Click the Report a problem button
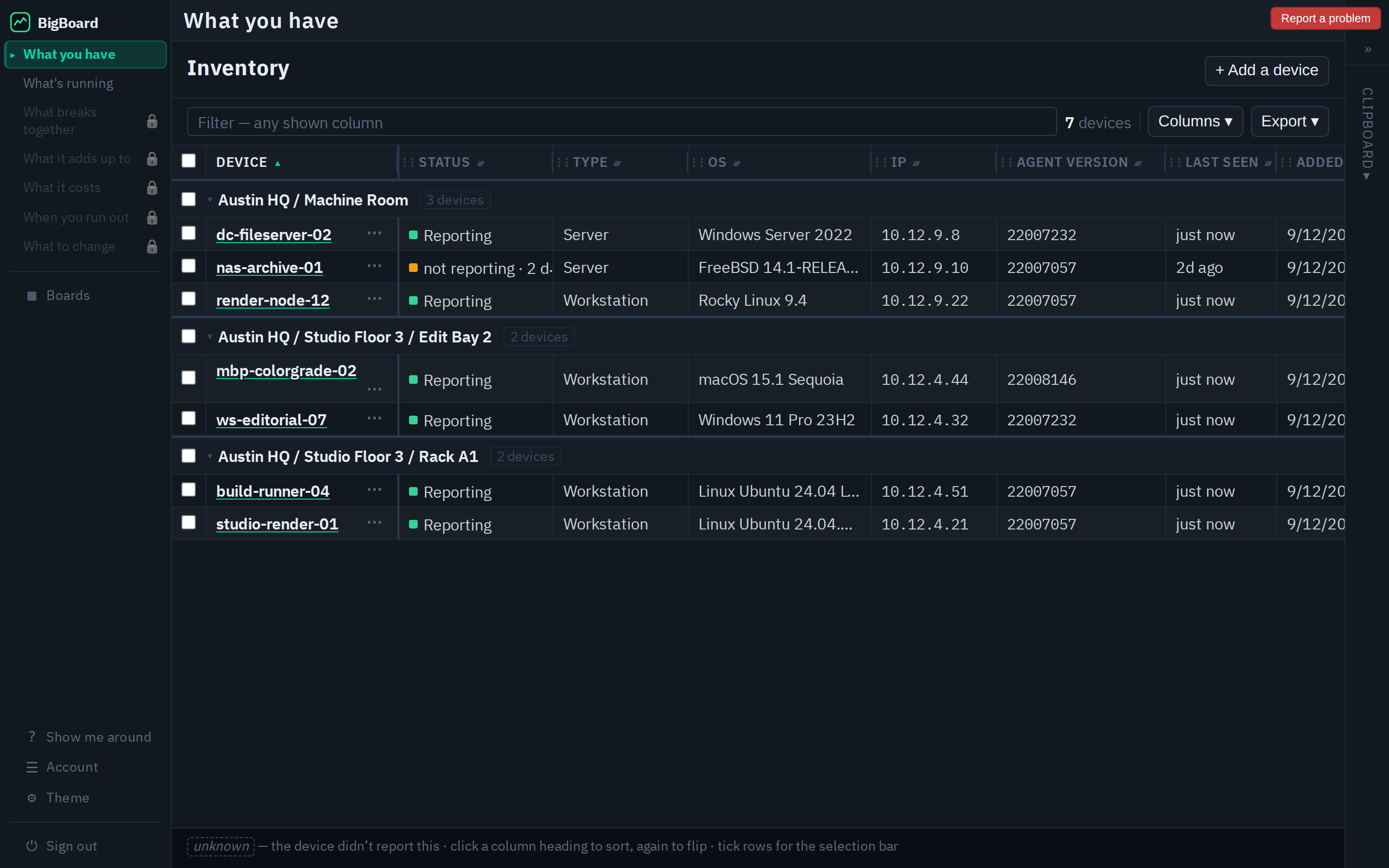 pyautogui.click(x=1325, y=18)
